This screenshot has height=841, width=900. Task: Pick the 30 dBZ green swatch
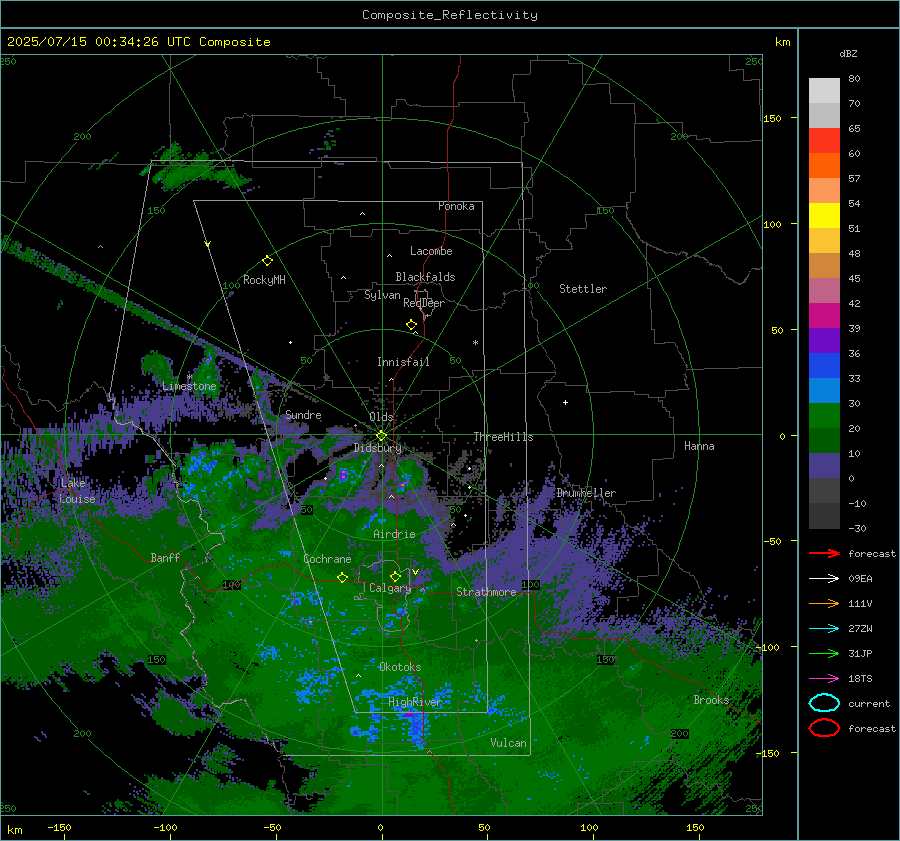pyautogui.click(x=824, y=416)
